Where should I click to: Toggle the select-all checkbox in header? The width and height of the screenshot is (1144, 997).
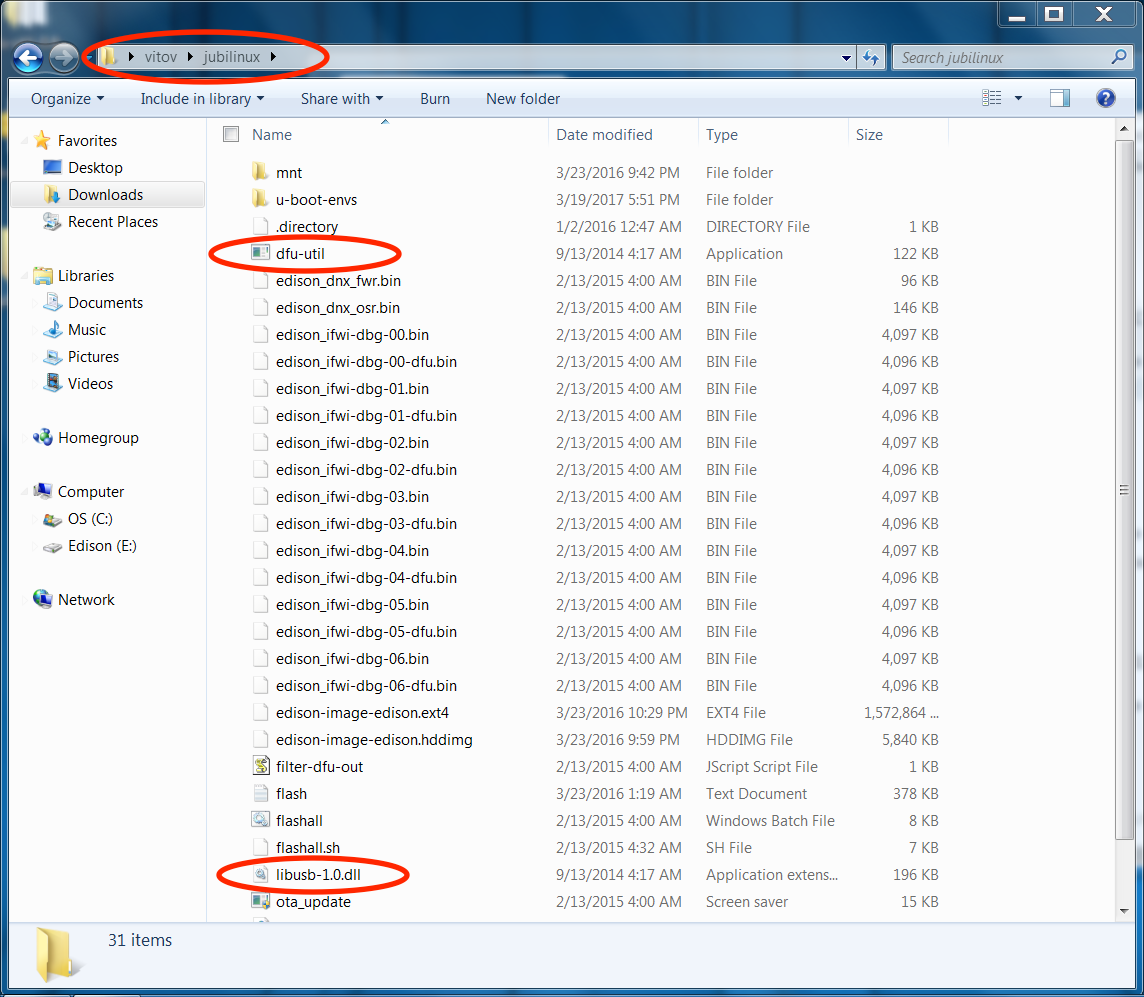click(231, 134)
